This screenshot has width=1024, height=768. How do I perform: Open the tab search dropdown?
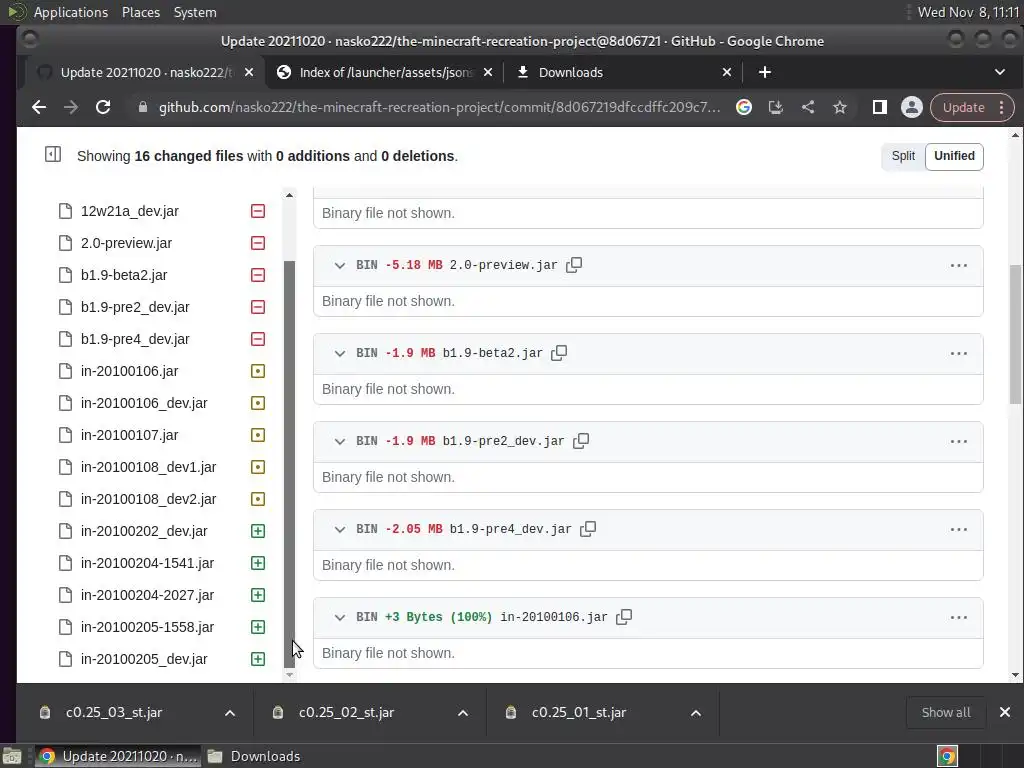[x=1000, y=72]
